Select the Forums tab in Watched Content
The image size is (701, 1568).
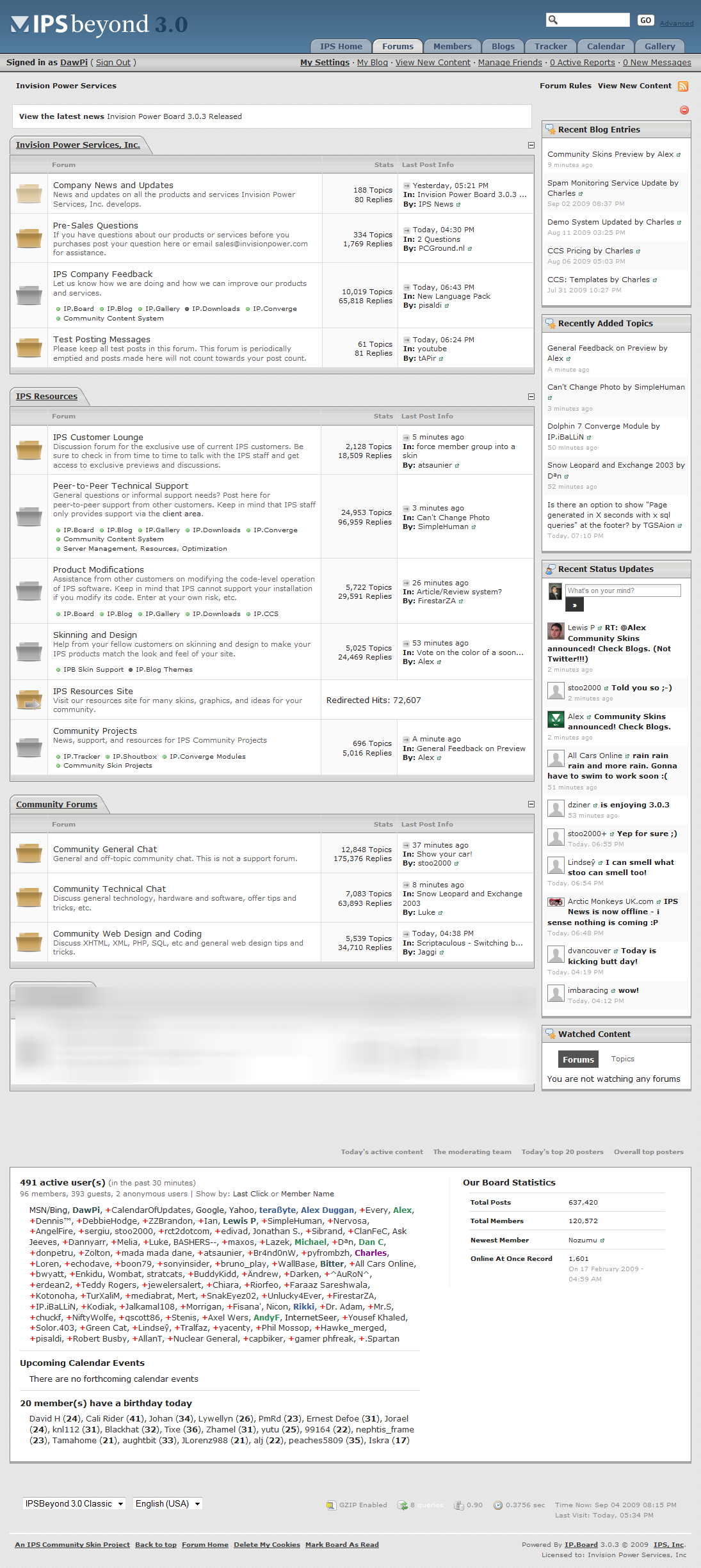tap(578, 1059)
